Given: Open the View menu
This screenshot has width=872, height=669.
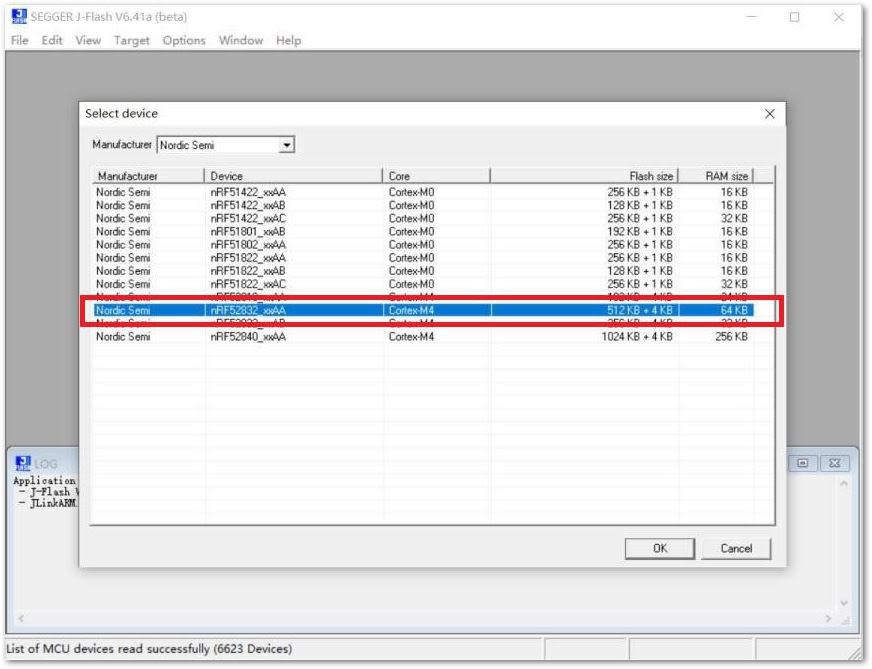Looking at the screenshot, I should [88, 41].
